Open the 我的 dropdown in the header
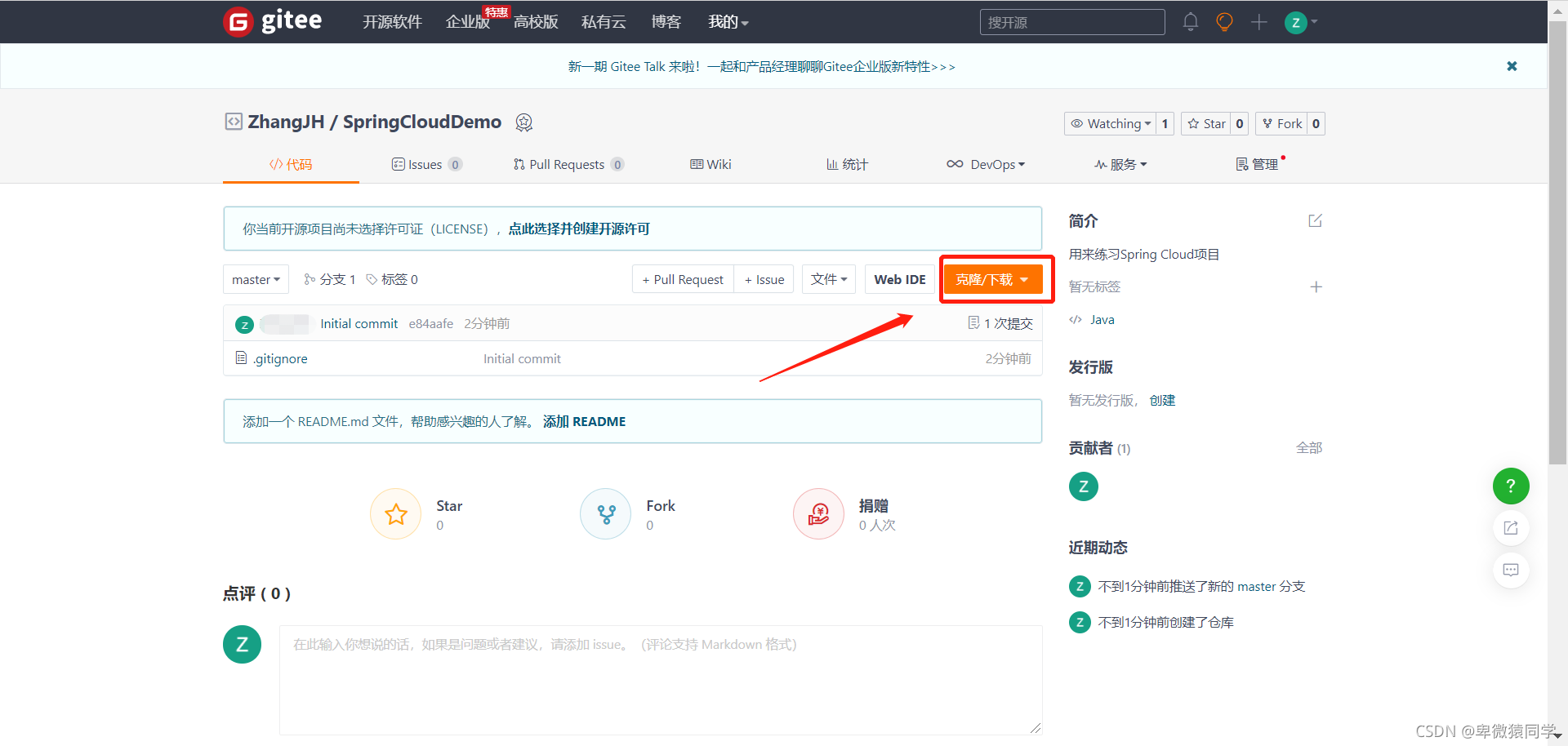 pyautogui.click(x=728, y=22)
